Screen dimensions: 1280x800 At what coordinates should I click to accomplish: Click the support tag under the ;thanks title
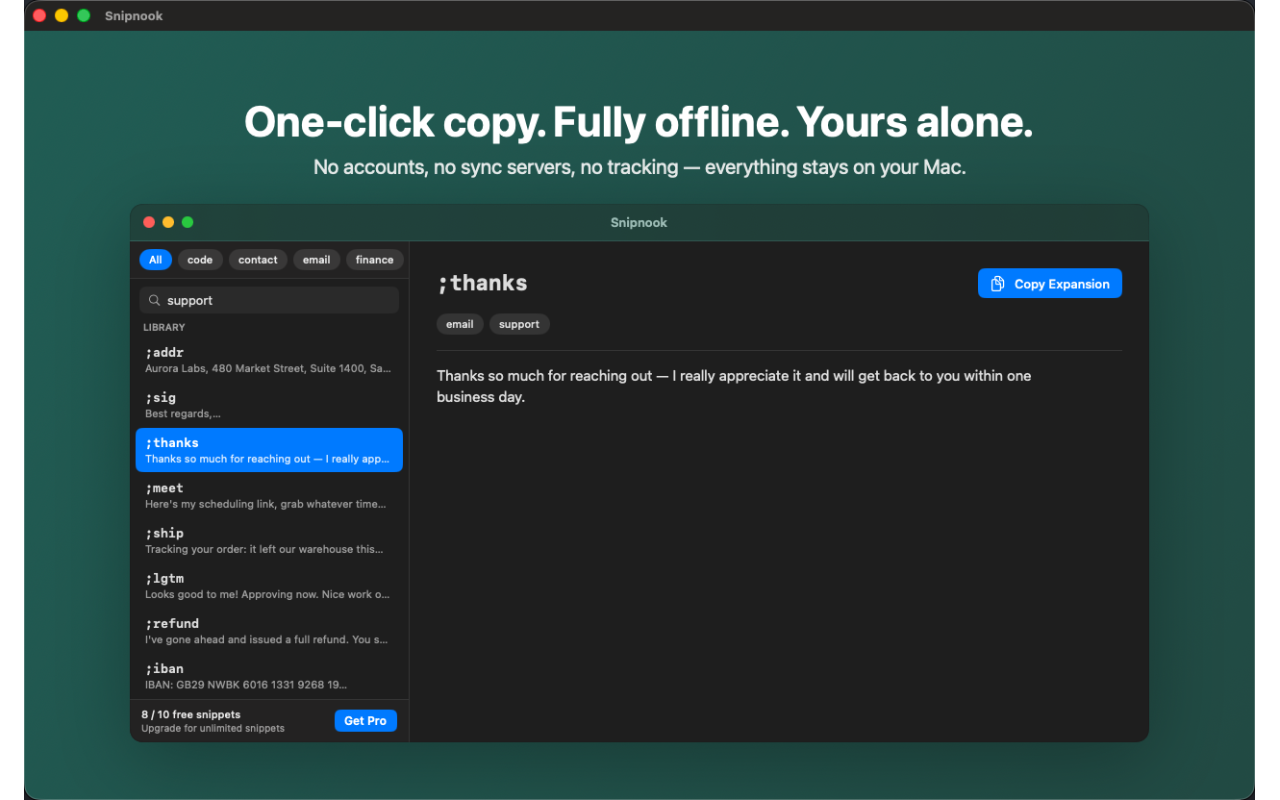519,324
